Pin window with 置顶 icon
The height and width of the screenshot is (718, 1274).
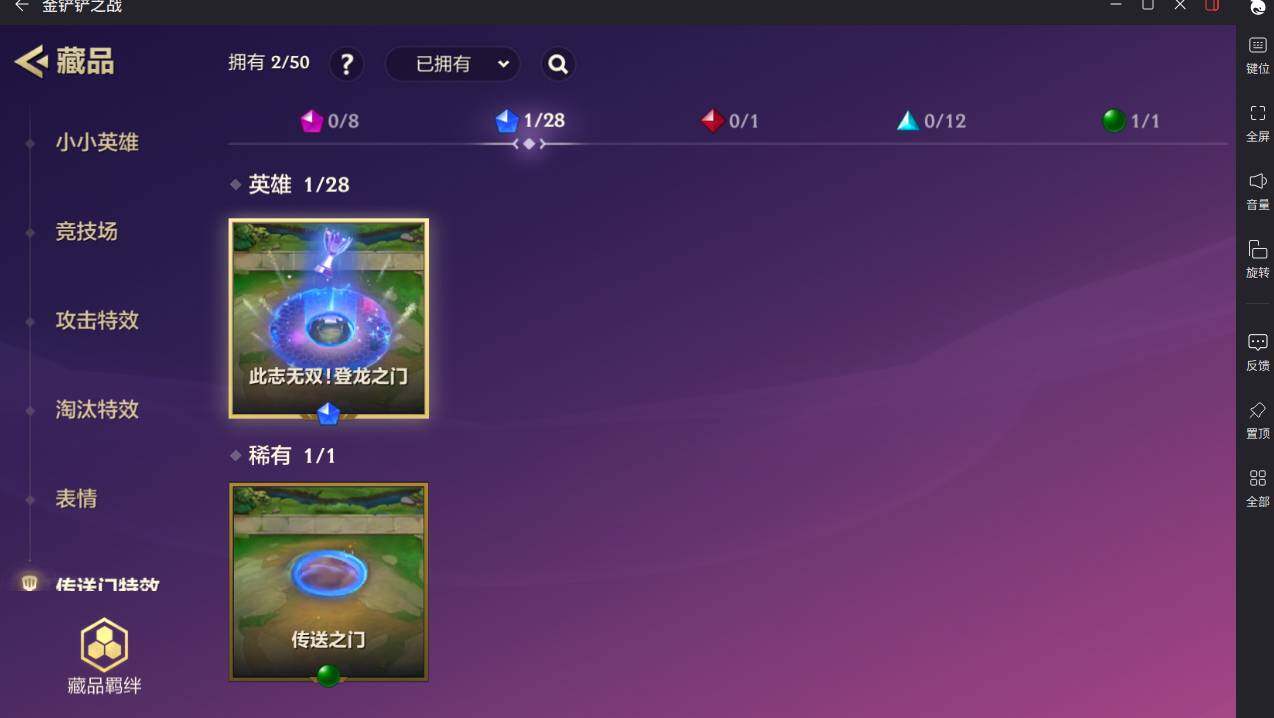1257,420
